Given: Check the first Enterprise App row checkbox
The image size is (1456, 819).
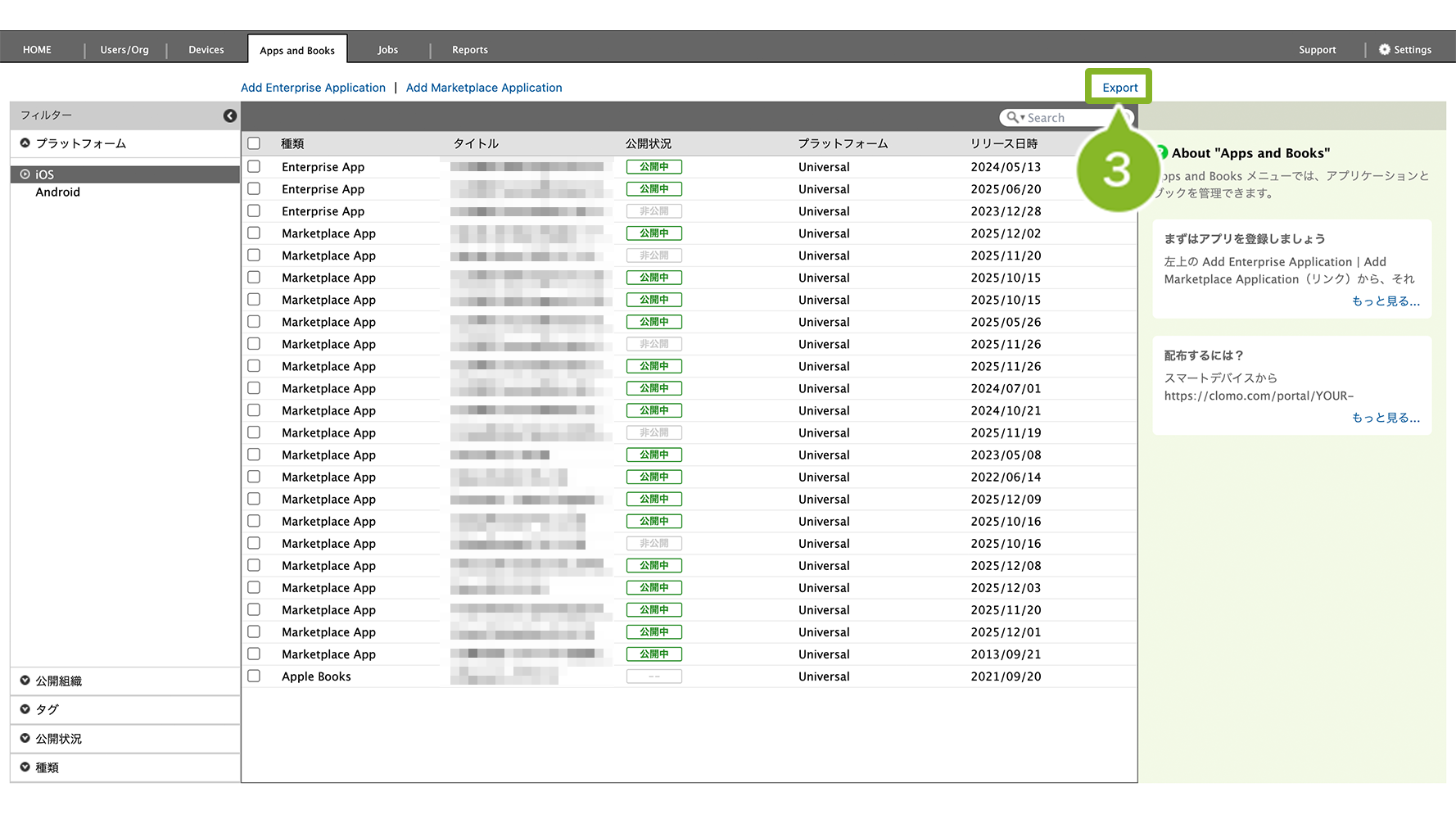Looking at the screenshot, I should [x=254, y=167].
